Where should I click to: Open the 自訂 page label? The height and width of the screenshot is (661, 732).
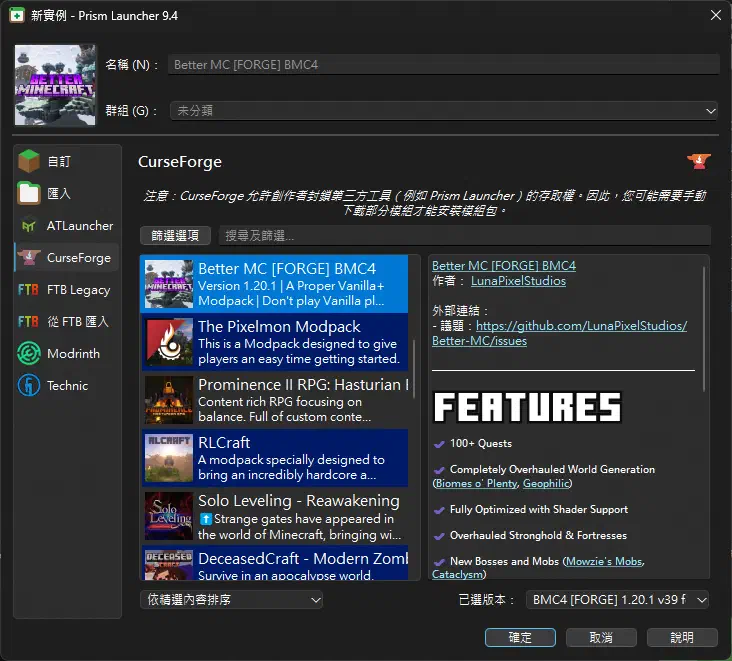[x=59, y=162]
